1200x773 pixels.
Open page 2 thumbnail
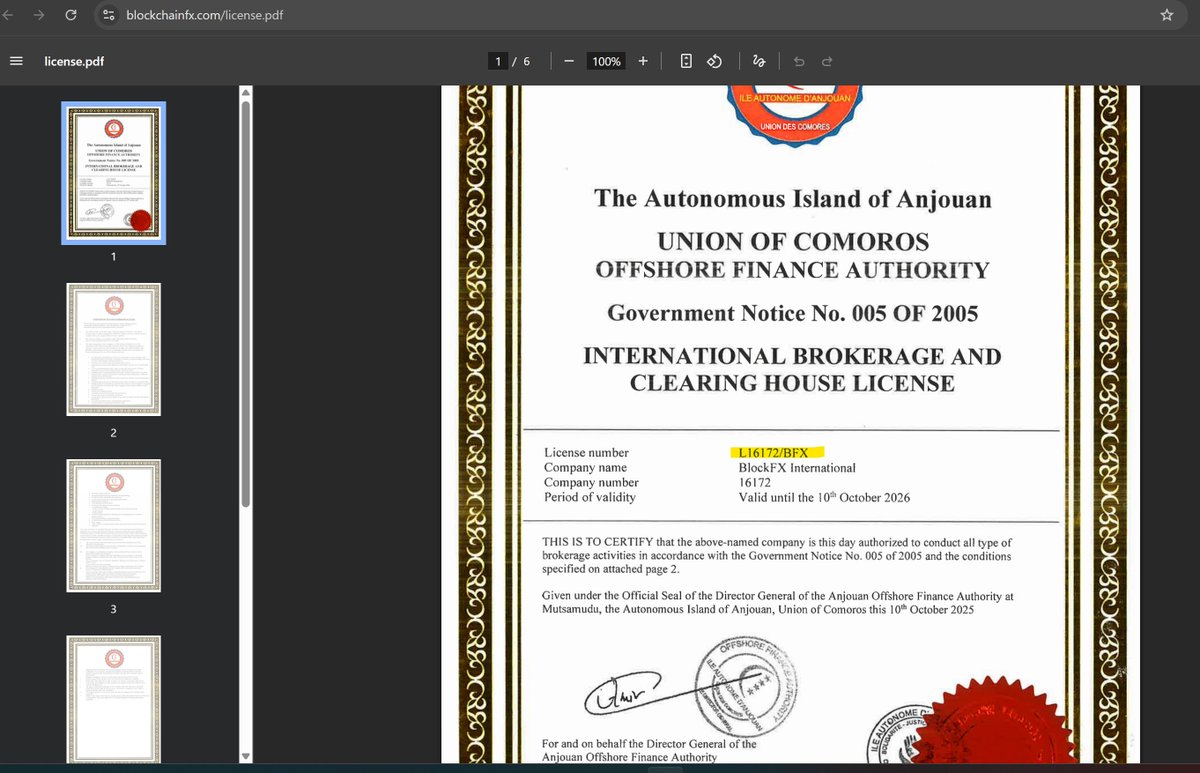tap(114, 350)
